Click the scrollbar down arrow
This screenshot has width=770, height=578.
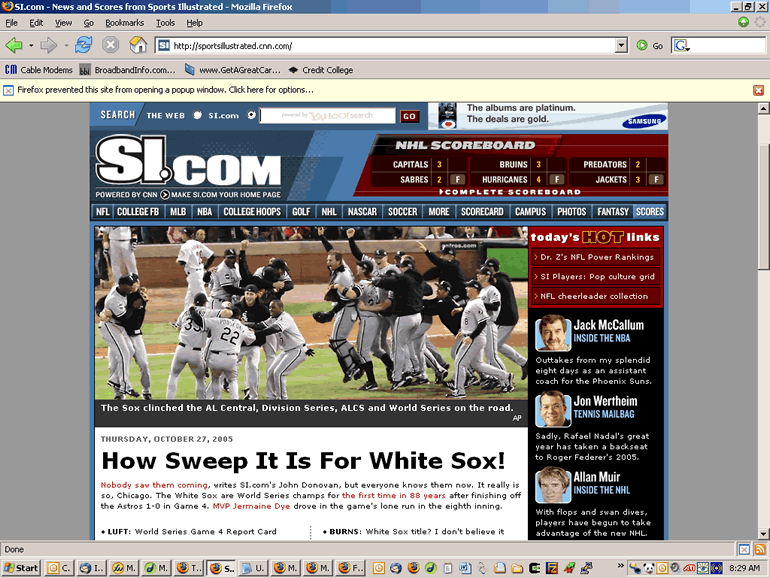[x=763, y=534]
